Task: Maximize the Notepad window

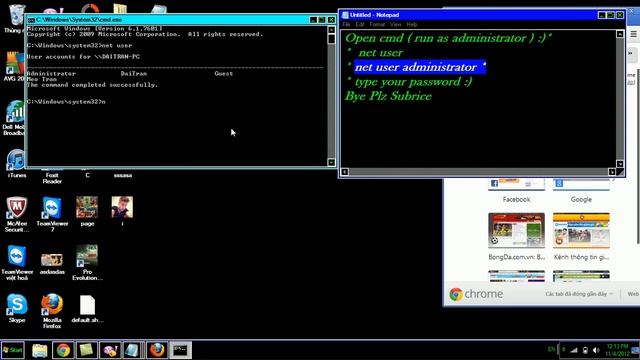Action: pyautogui.click(x=610, y=15)
